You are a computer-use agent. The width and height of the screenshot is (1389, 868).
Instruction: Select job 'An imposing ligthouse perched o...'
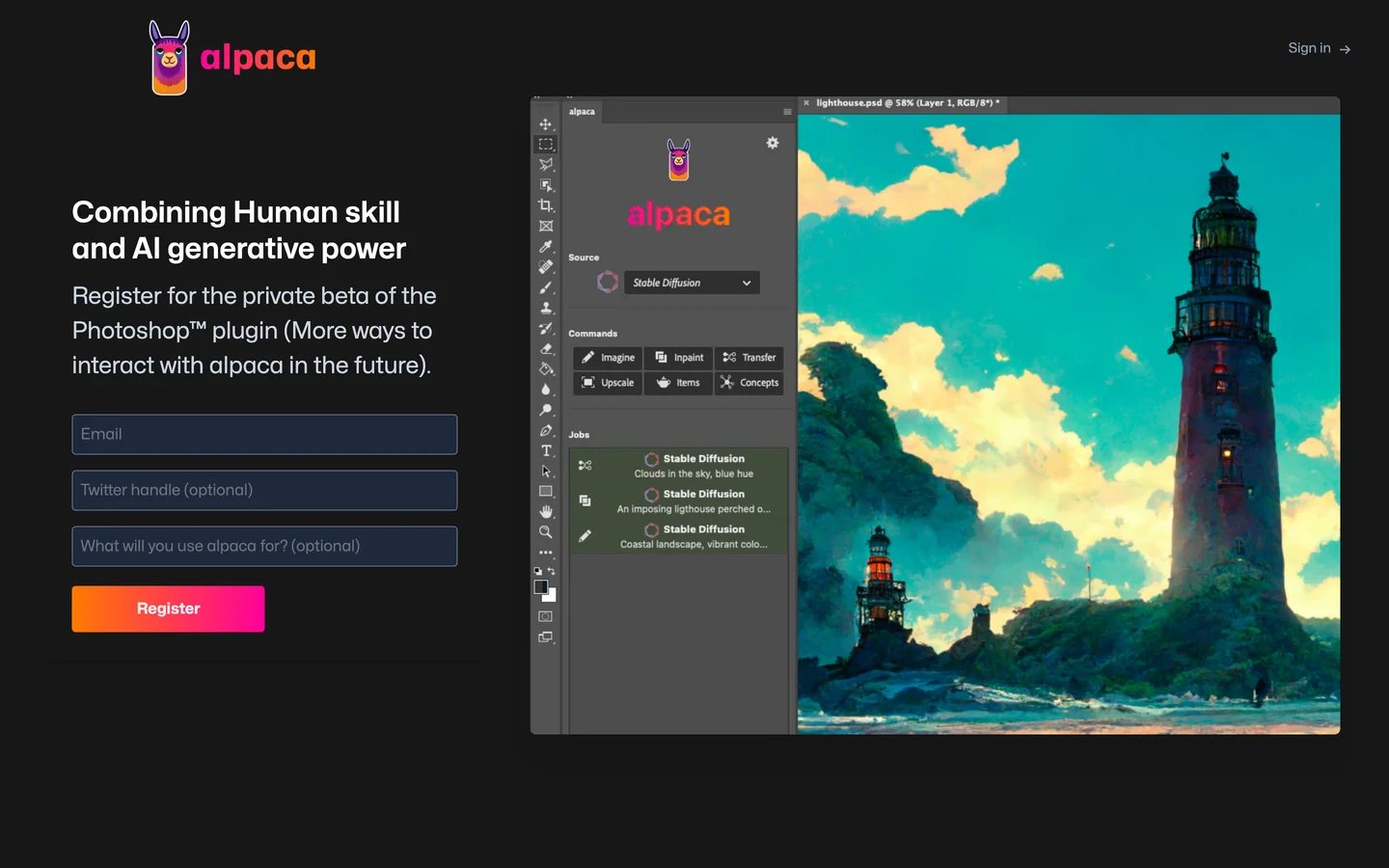(679, 502)
